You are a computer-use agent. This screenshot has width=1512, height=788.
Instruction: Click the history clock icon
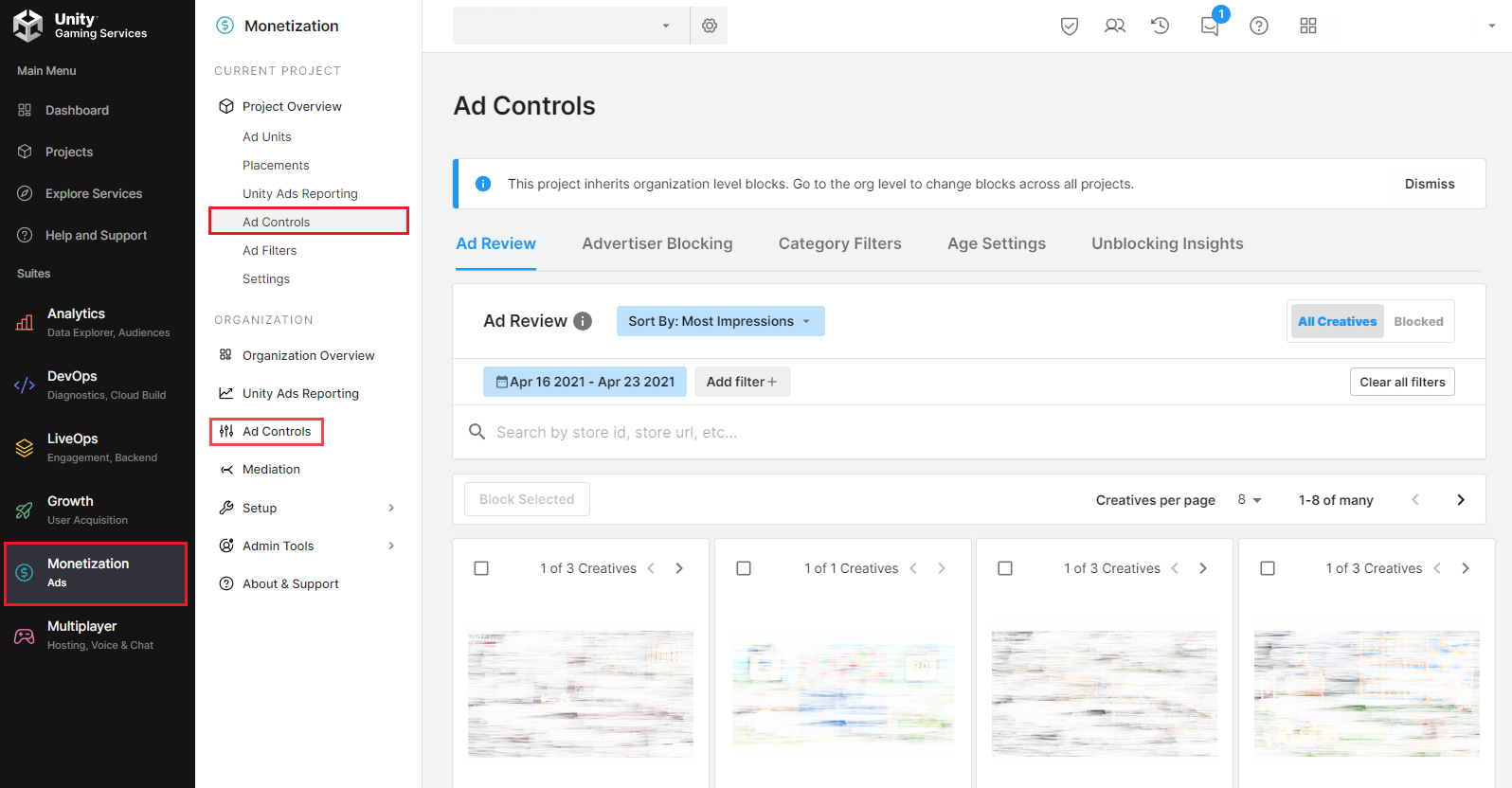[1161, 27]
